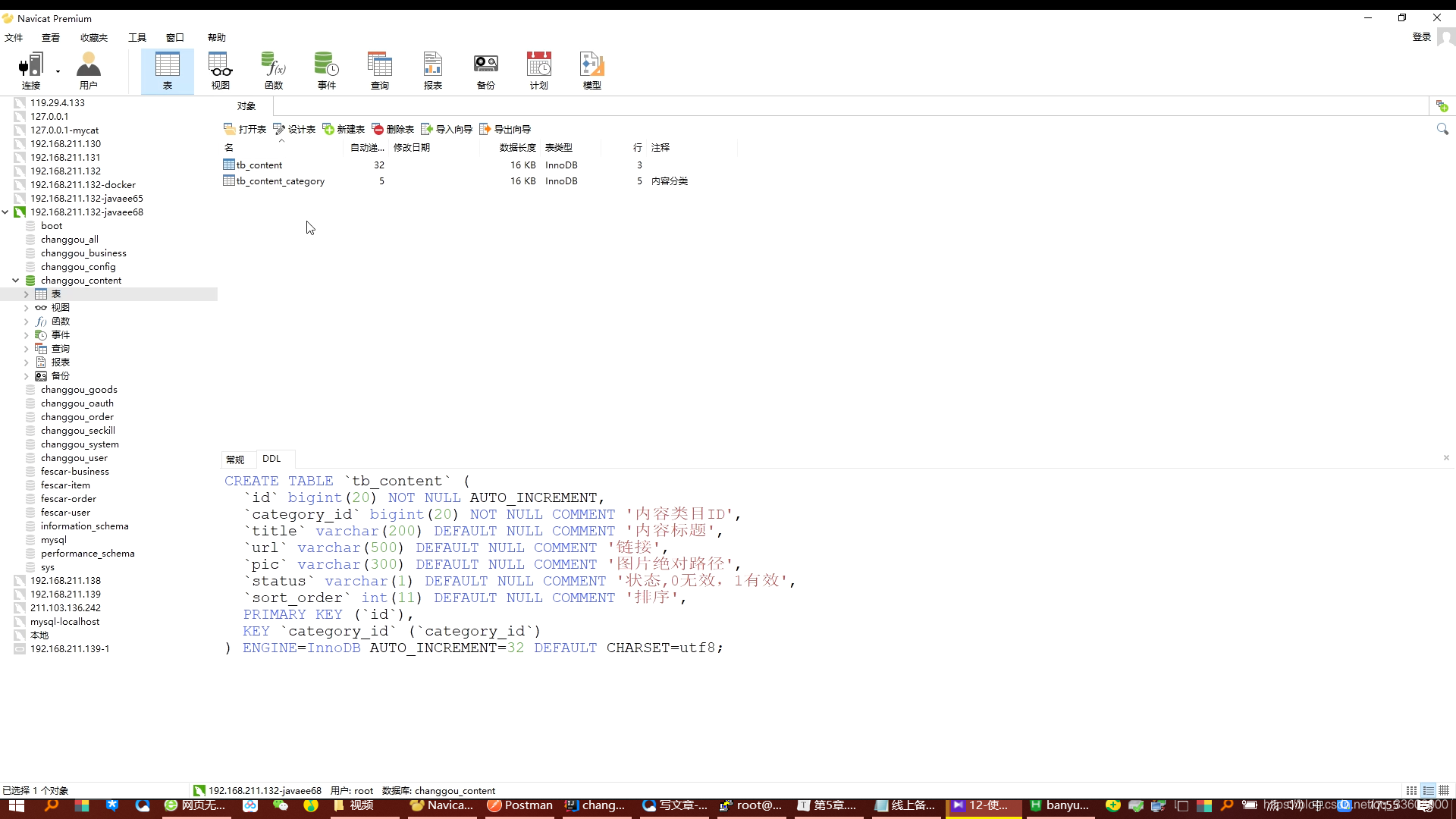Open the View (视图) toolbar icon
The height and width of the screenshot is (819, 1456).
point(221,71)
